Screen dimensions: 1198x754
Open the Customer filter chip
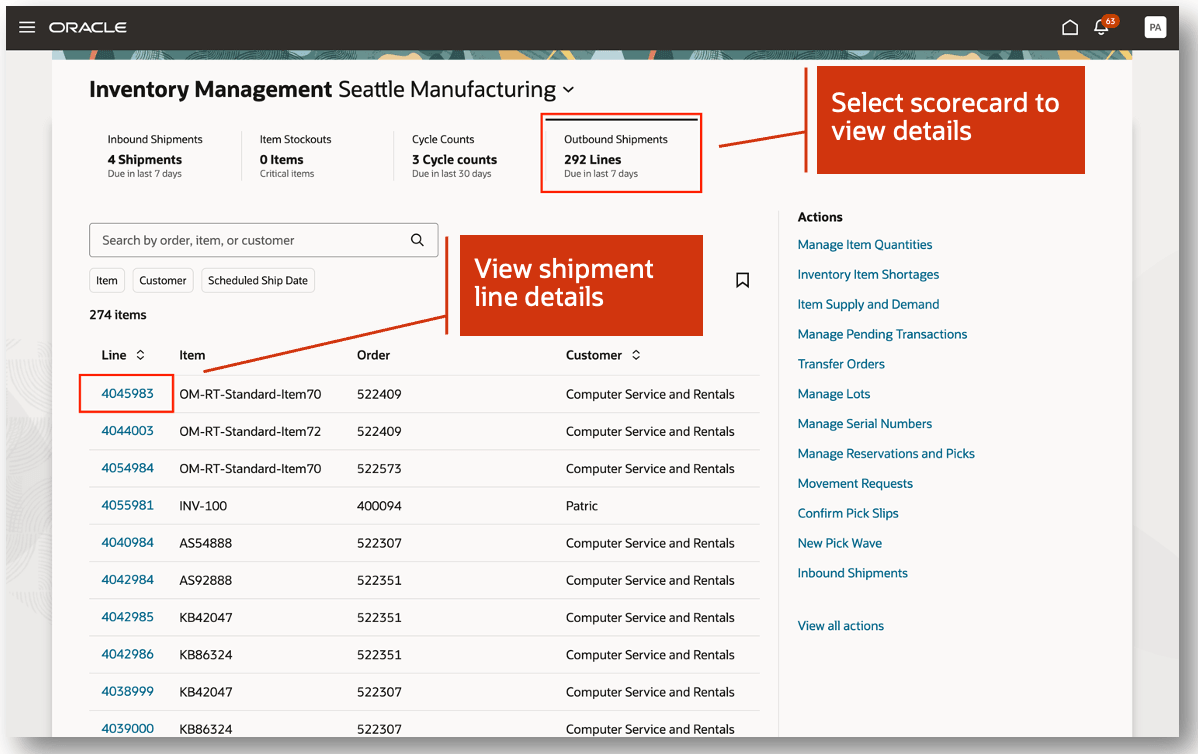point(163,281)
